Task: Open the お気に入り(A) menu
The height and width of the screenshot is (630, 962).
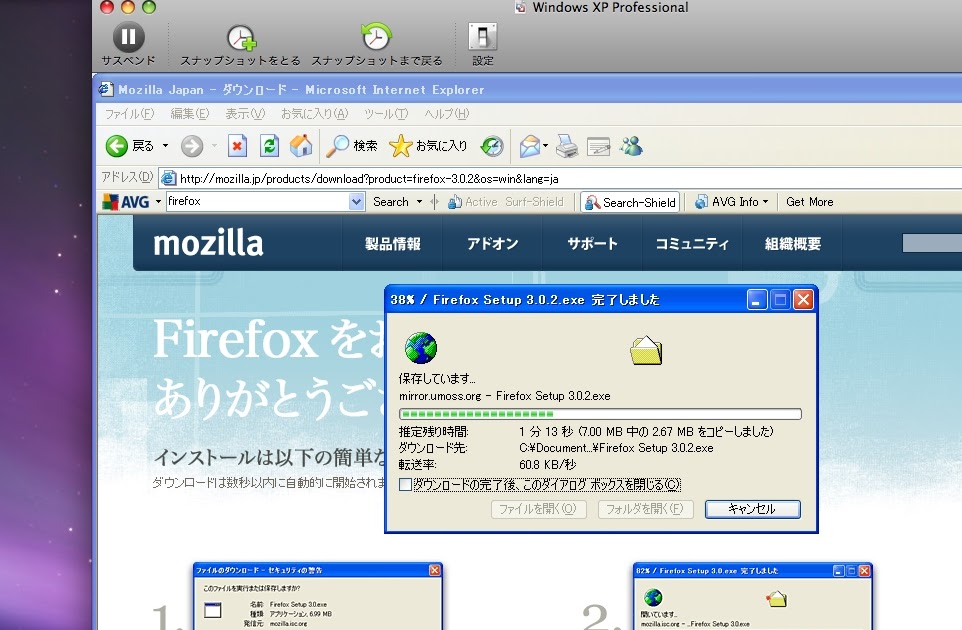Action: [314, 114]
